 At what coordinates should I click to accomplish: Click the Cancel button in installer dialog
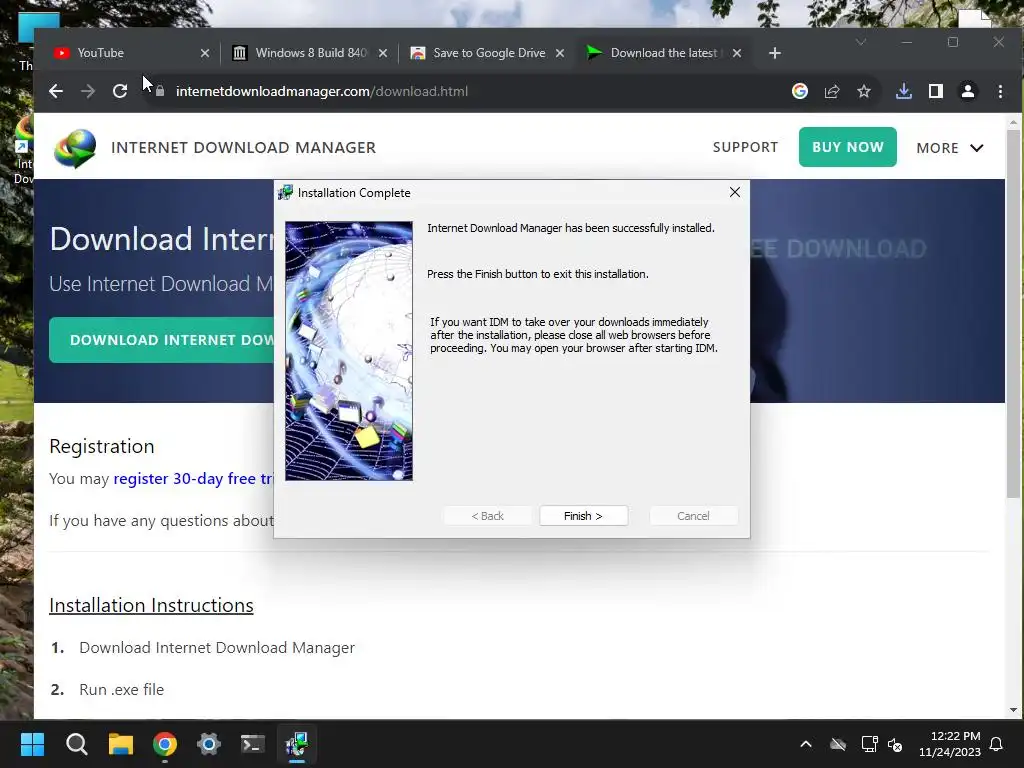click(693, 516)
